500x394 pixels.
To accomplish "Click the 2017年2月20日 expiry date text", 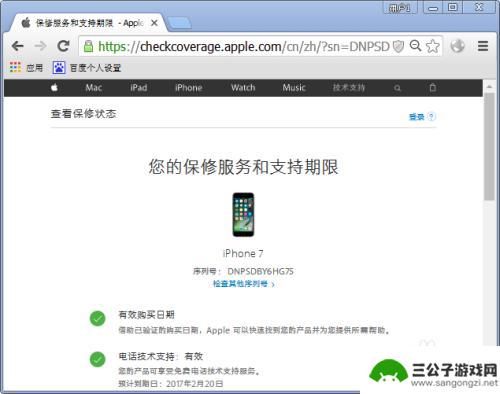I will coord(195,384).
